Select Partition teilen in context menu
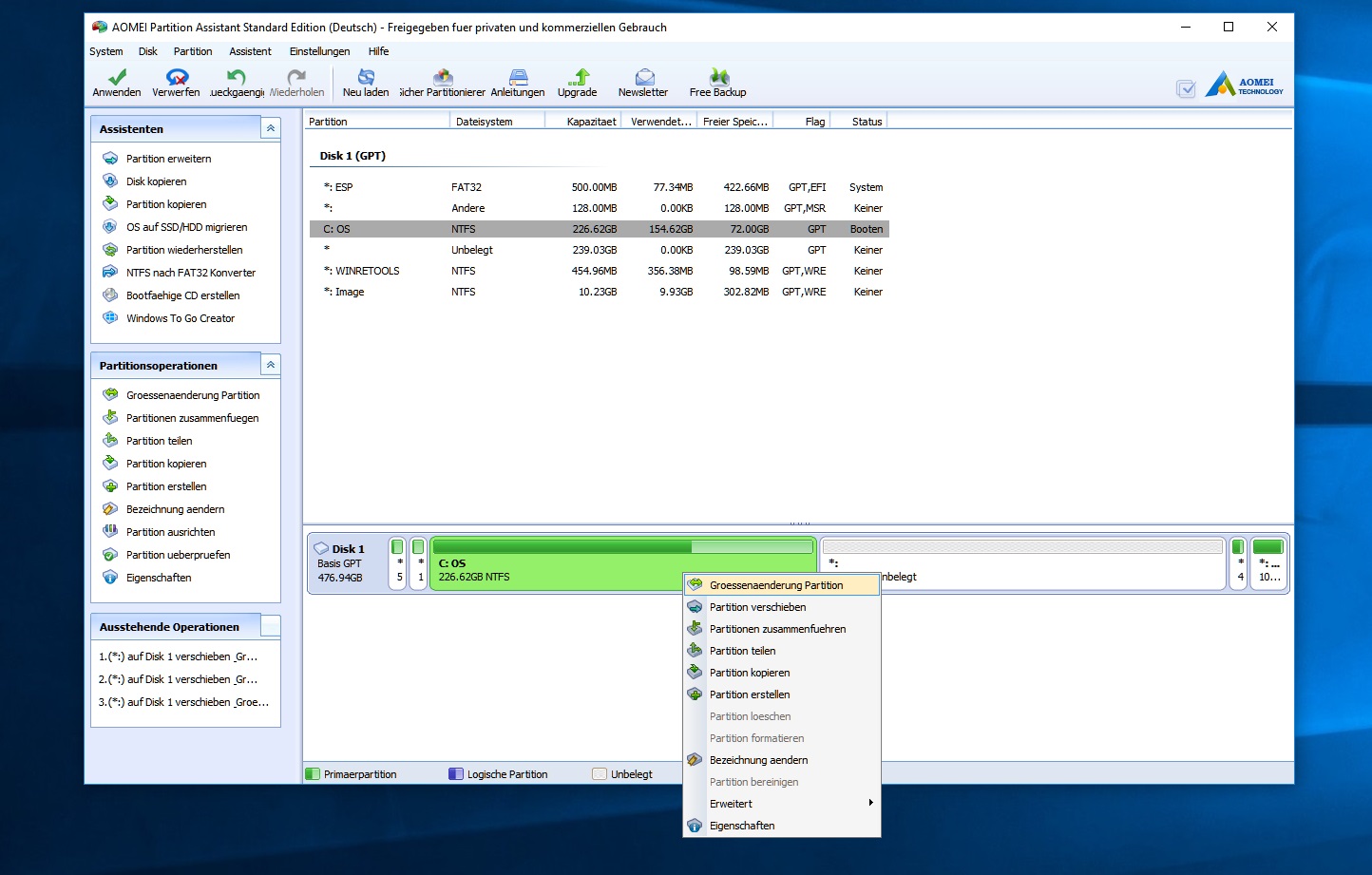Viewport: 1372px width, 875px height. [x=782, y=651]
